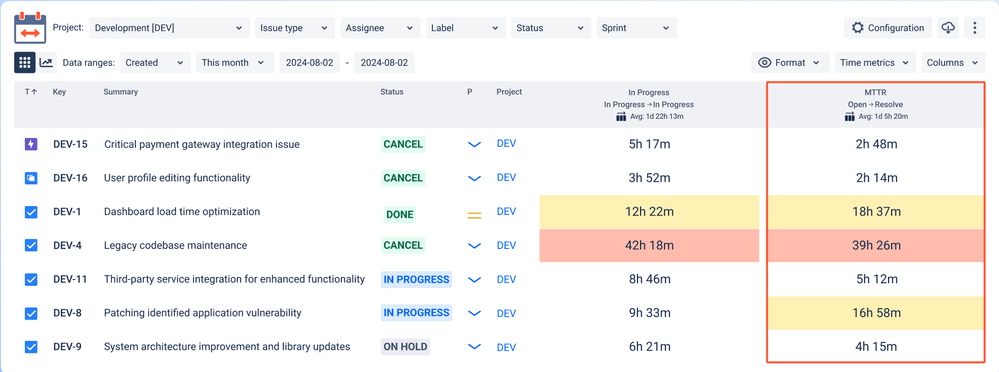
Task: Open the Project Development [DEV] dropdown
Action: tap(169, 28)
